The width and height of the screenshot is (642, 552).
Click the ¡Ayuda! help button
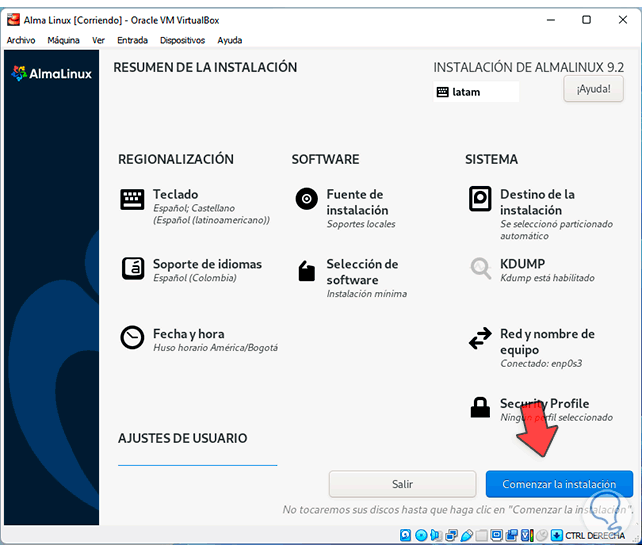point(594,88)
